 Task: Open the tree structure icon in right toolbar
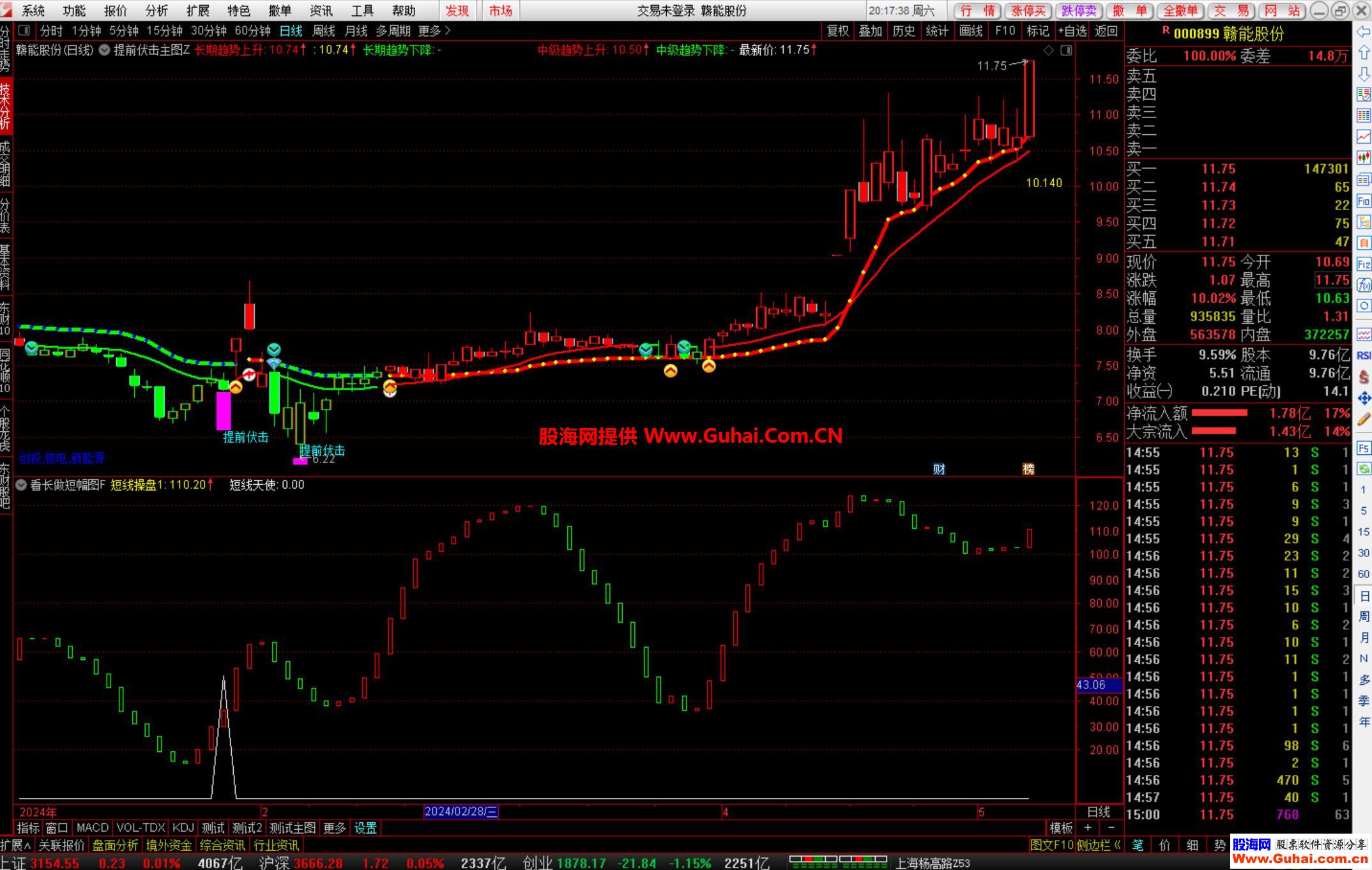click(1364, 222)
